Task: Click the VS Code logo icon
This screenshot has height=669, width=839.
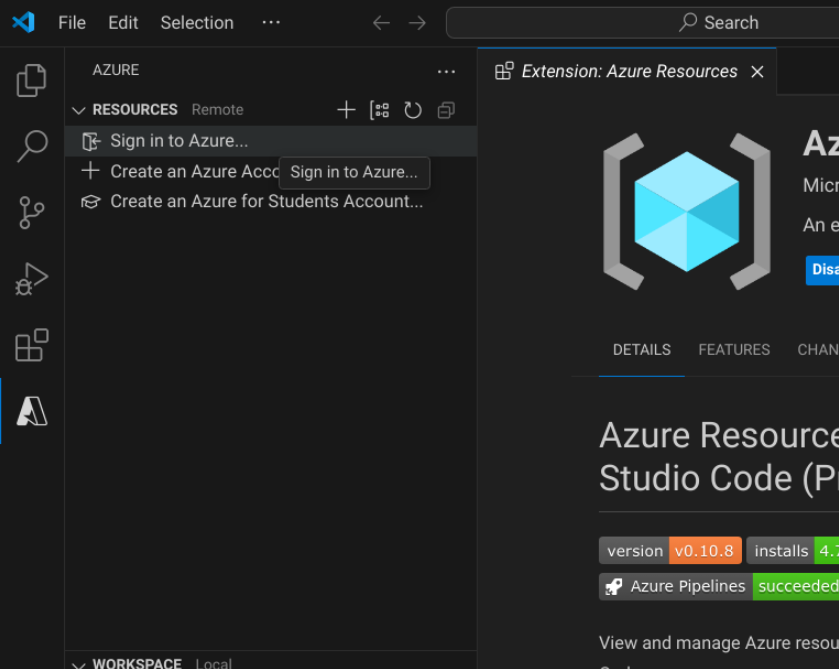Action: pos(24,22)
